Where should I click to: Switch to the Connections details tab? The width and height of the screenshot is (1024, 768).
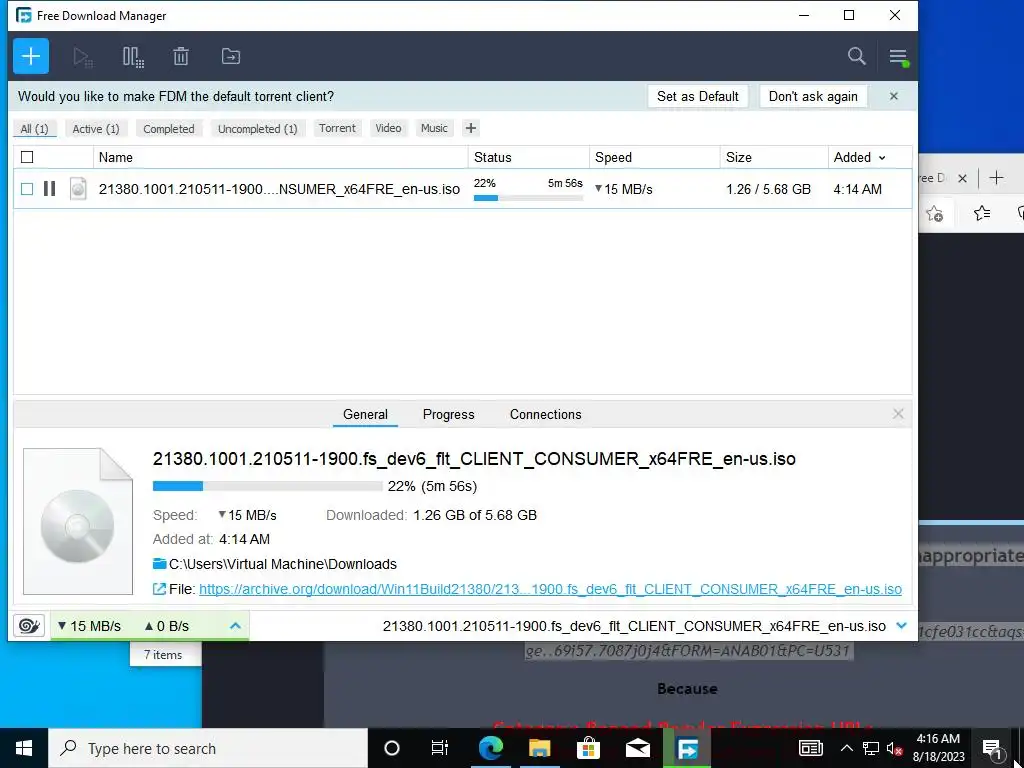click(545, 414)
